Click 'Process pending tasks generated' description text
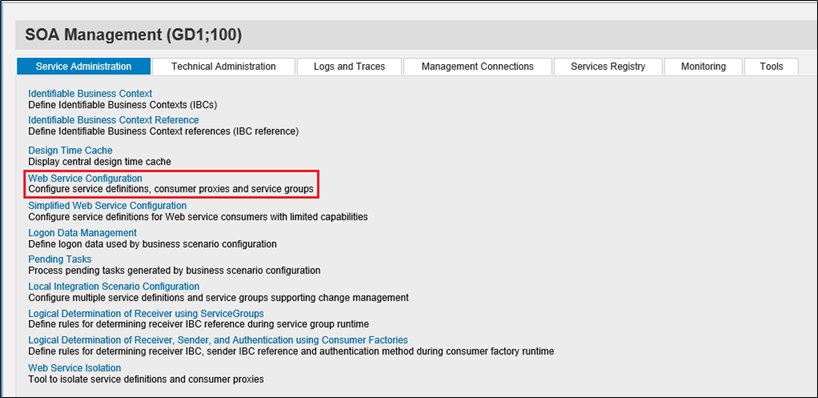This screenshot has width=818, height=398. coord(174,270)
